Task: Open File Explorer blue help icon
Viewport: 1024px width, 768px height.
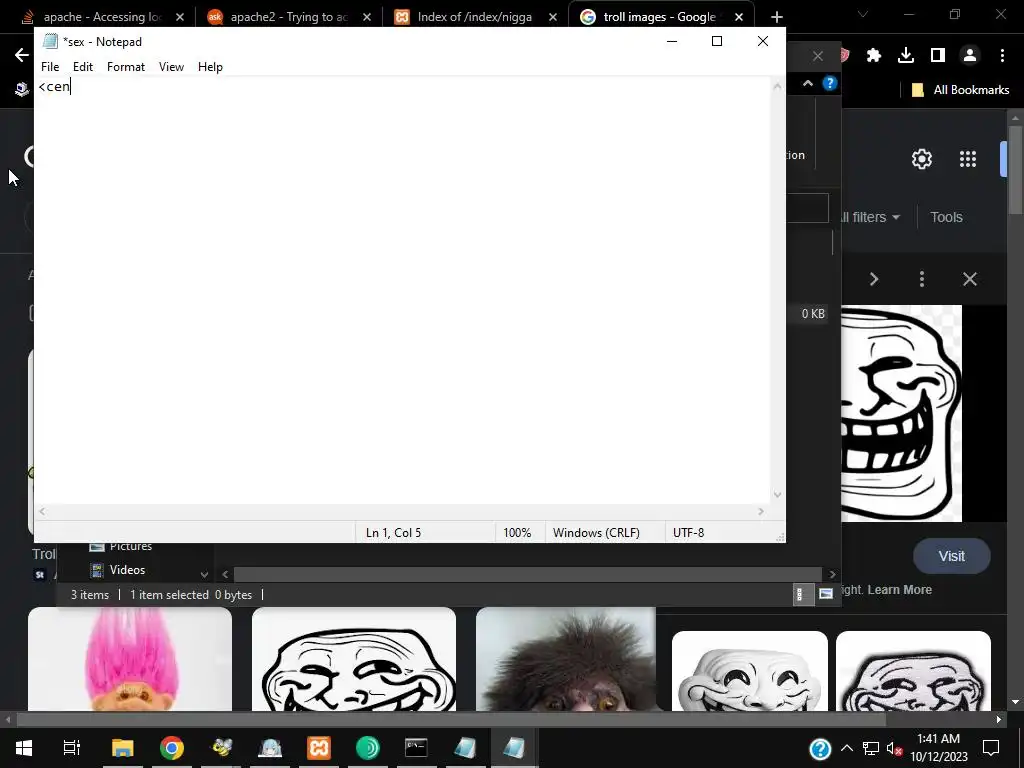Action: point(829,83)
